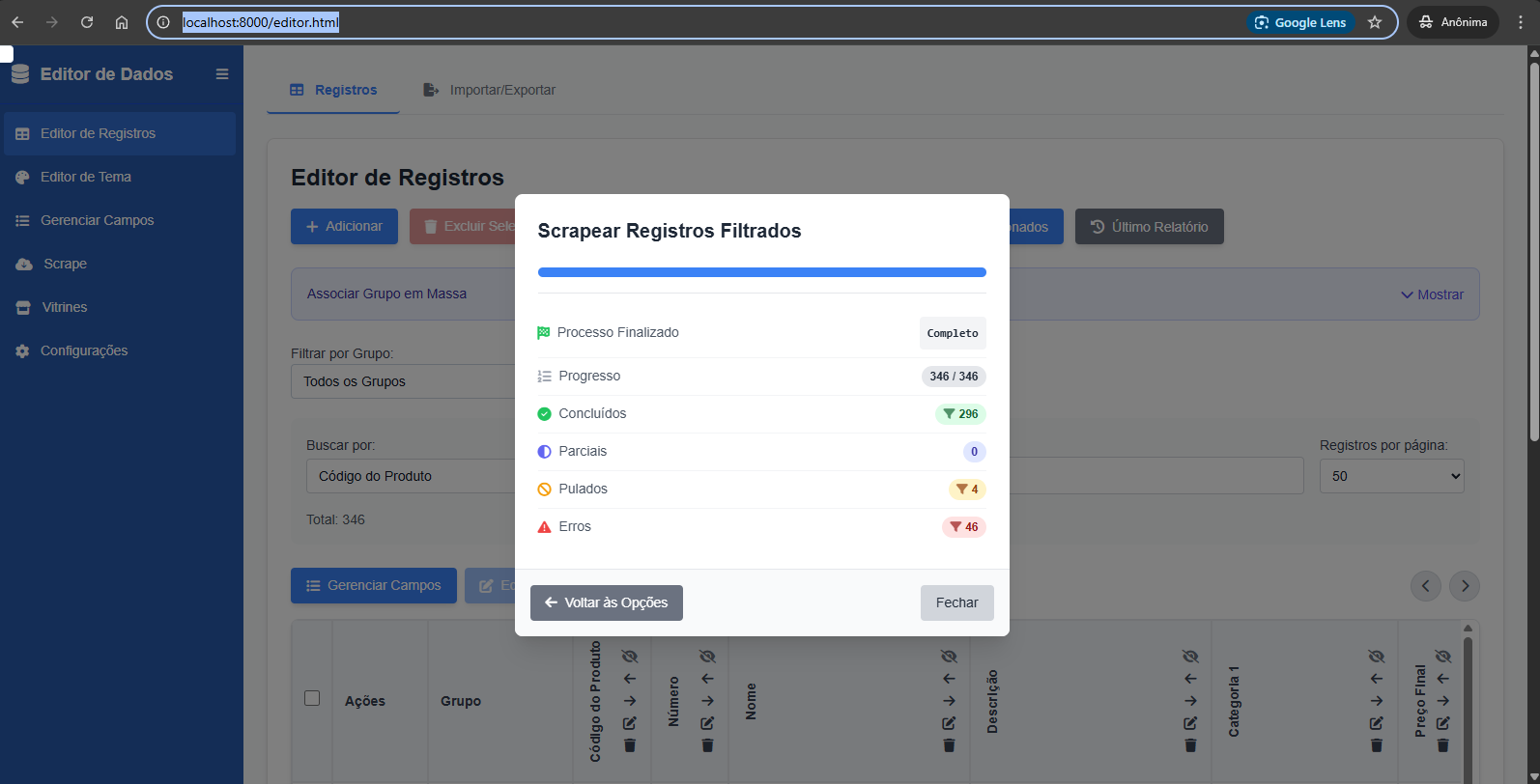This screenshot has width=1540, height=784.
Task: Click the filter icon on Erros badge
Action: pyautogui.click(x=955, y=527)
